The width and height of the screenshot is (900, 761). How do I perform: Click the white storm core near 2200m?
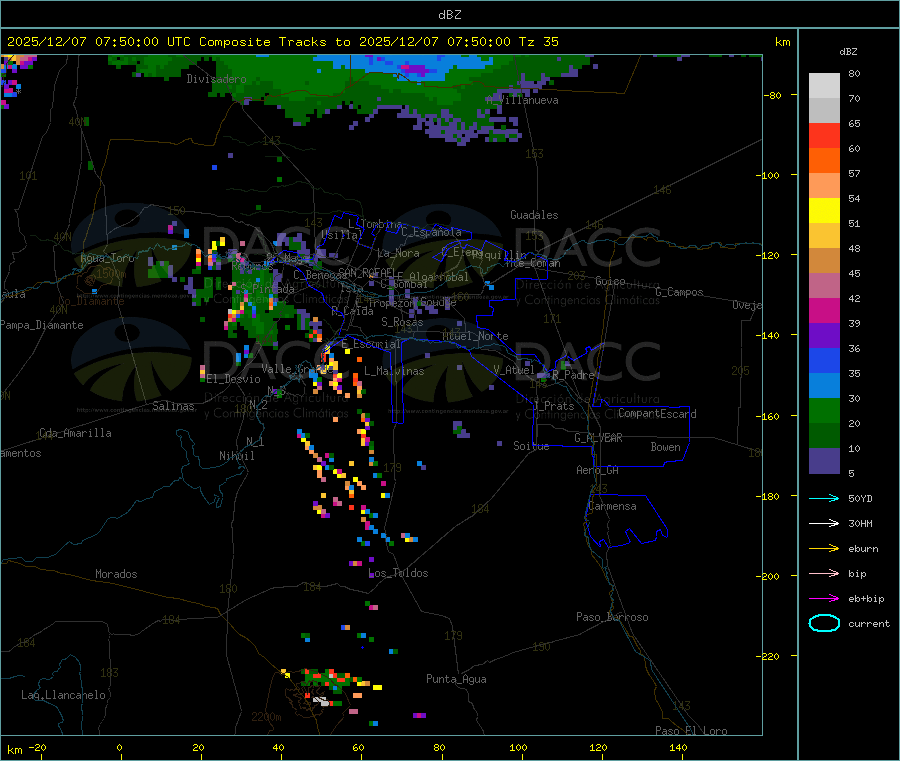pos(321,701)
